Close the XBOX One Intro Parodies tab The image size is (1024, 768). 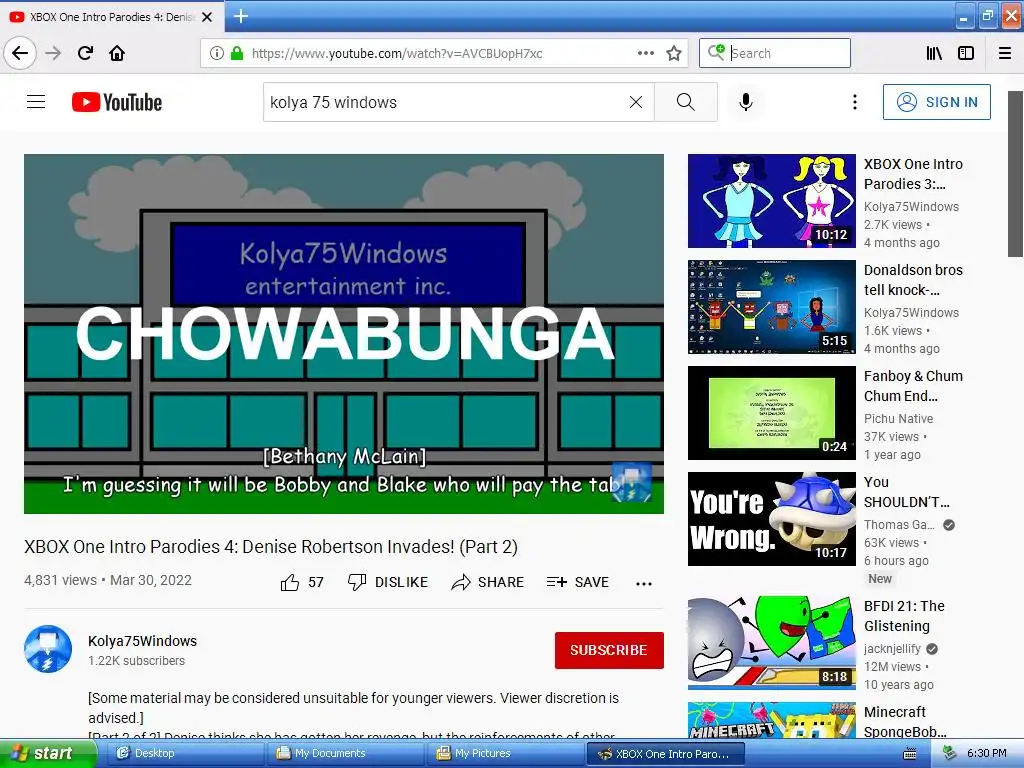click(x=207, y=17)
